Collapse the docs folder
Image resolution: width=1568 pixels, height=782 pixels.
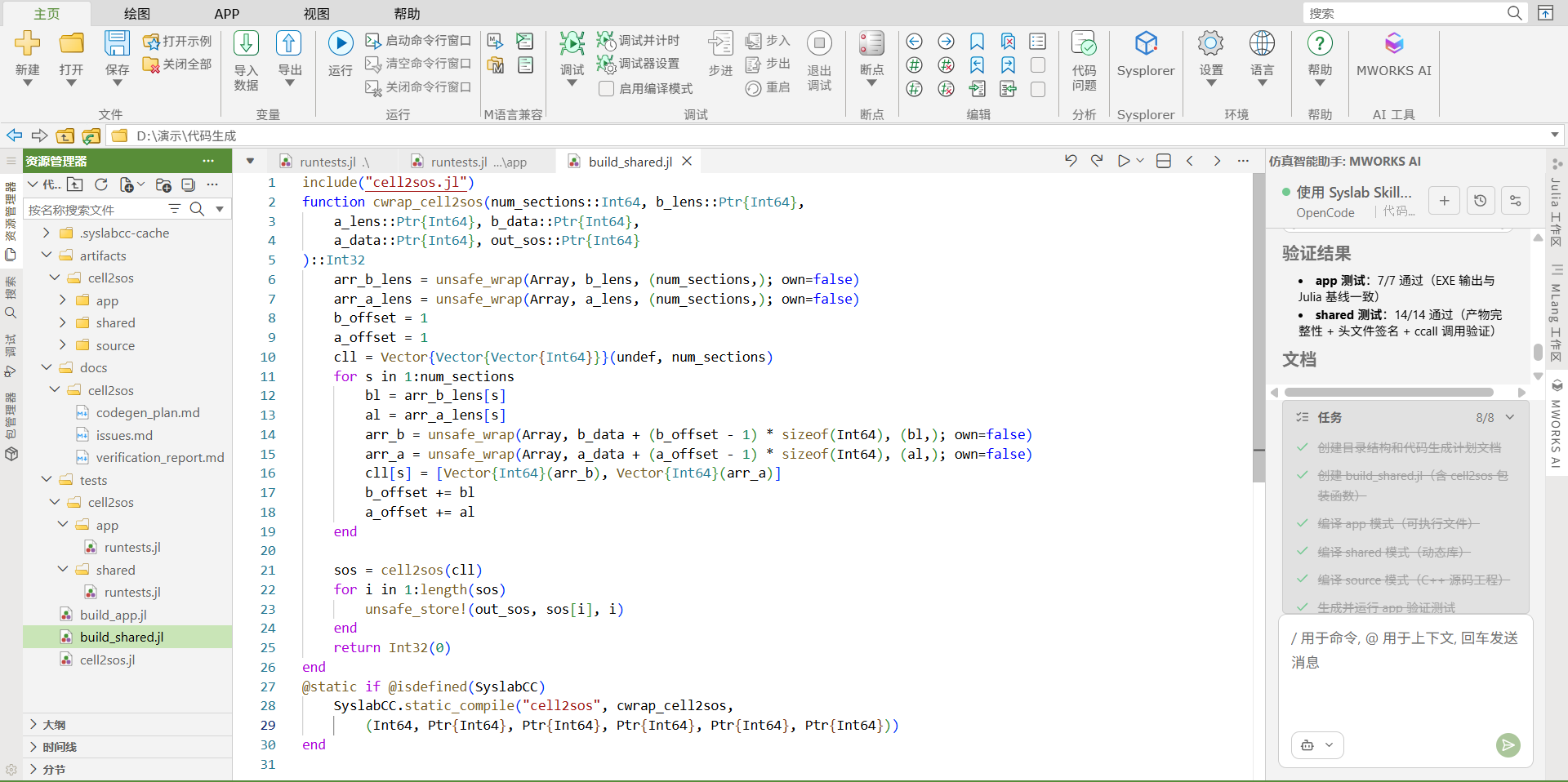[x=47, y=367]
